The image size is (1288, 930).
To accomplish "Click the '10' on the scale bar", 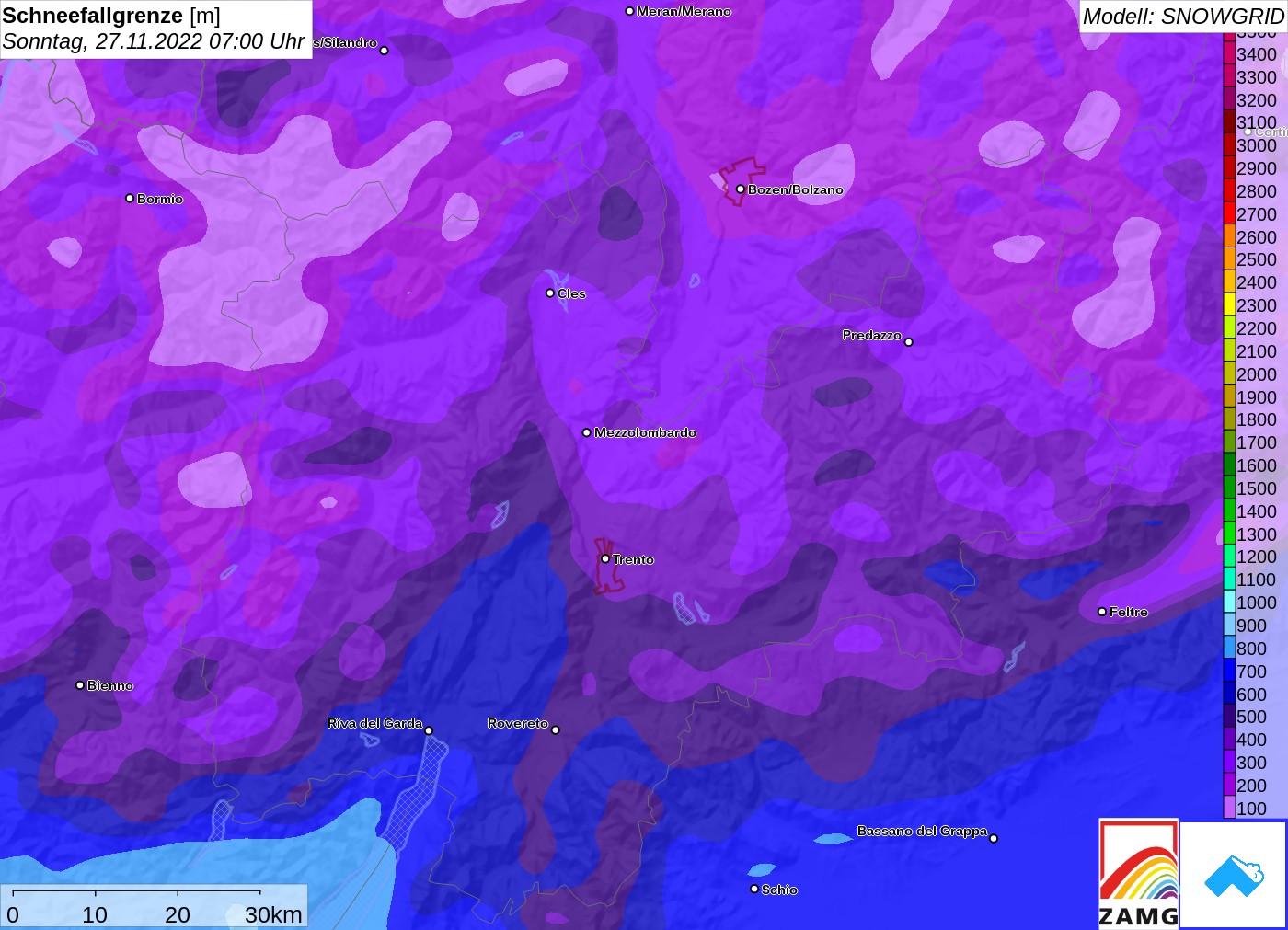I will click(95, 914).
